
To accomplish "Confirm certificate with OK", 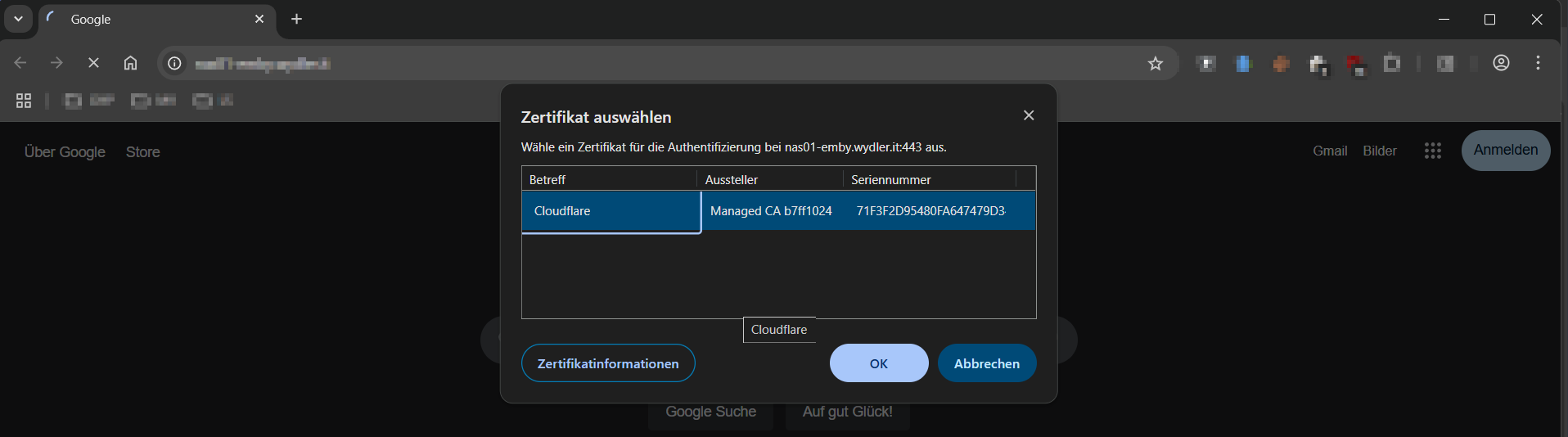I will [879, 363].
